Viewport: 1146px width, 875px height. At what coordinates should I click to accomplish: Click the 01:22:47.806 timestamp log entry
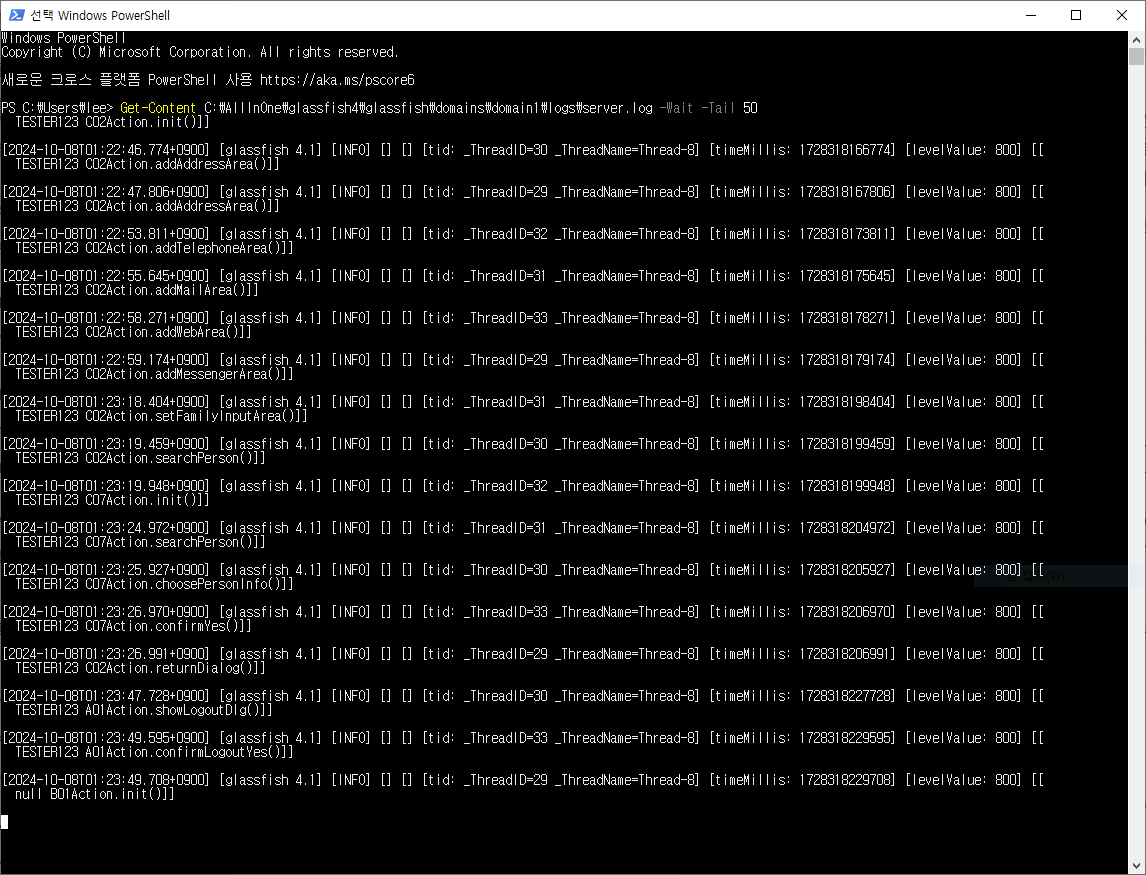coord(523,192)
